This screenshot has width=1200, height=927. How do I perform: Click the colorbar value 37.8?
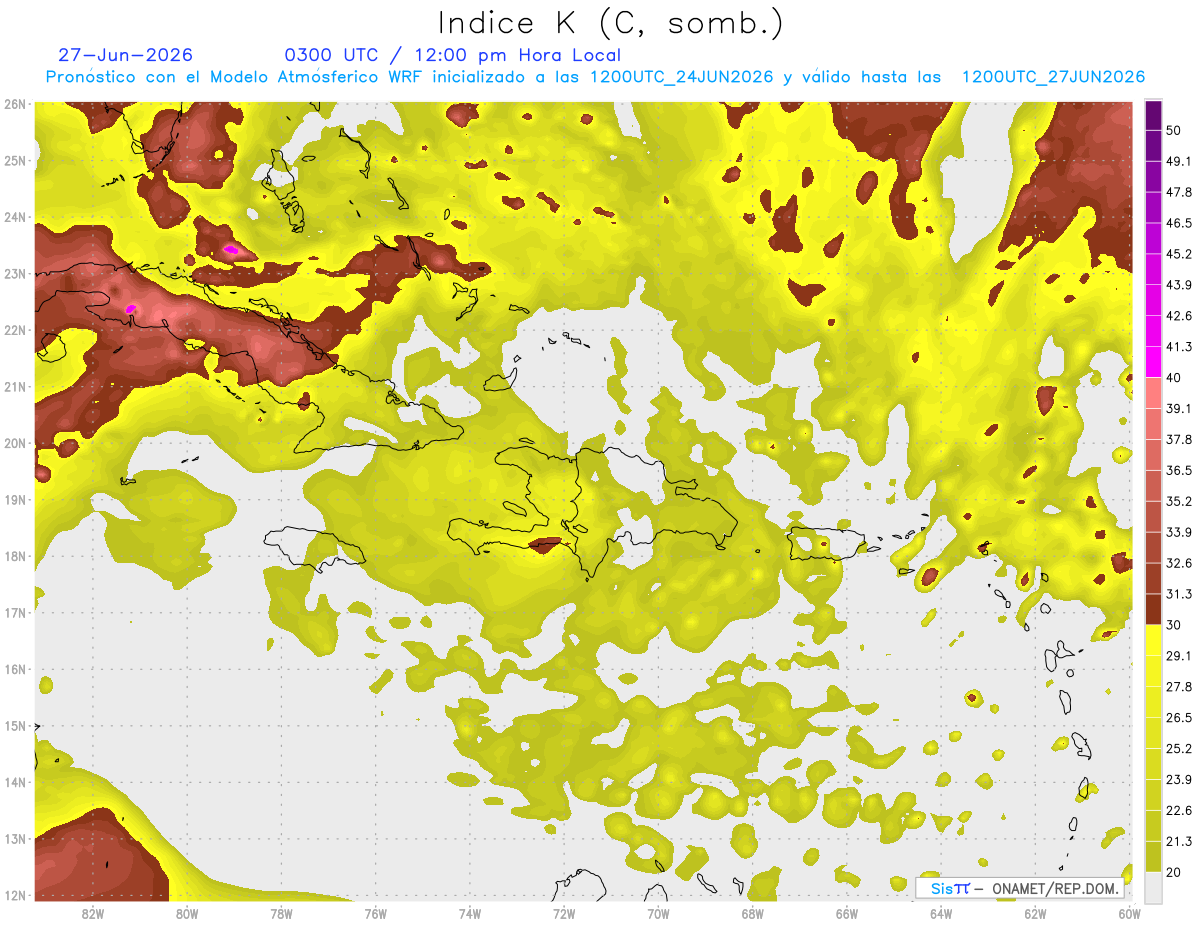[1179, 439]
